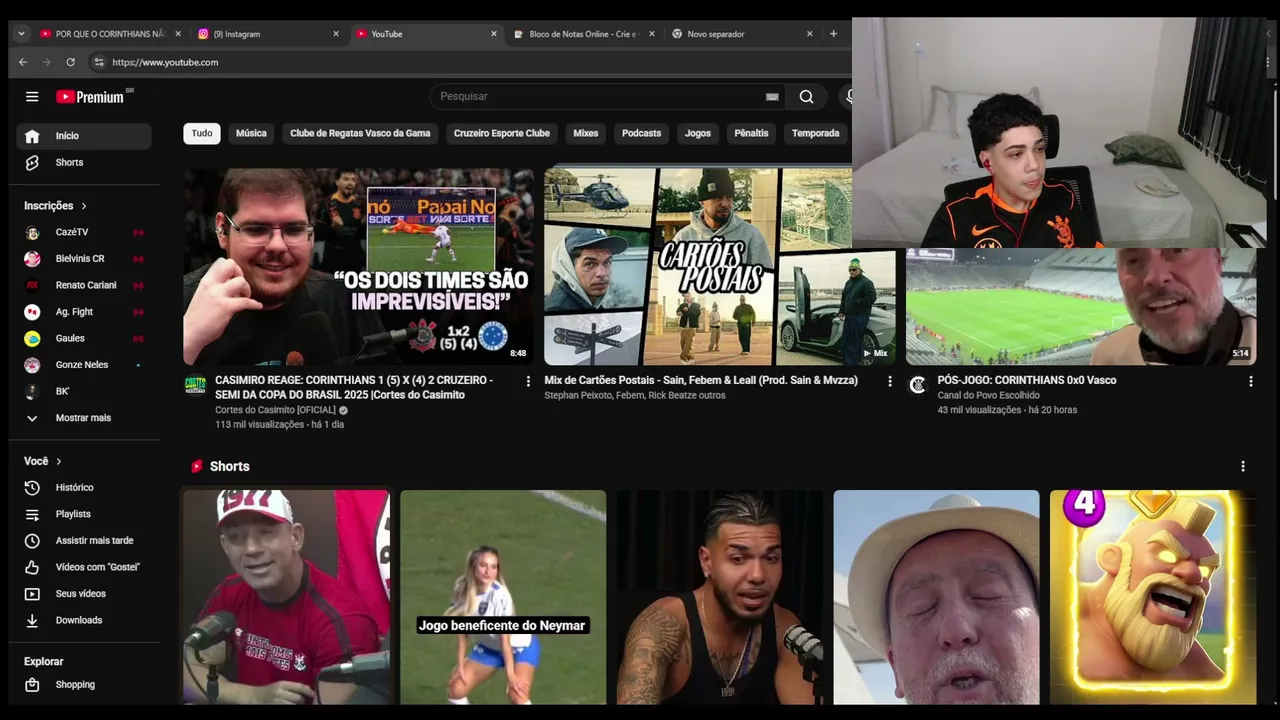Select the Cruzeiro Esporte Clube chip
1280x720 pixels.
coord(502,133)
